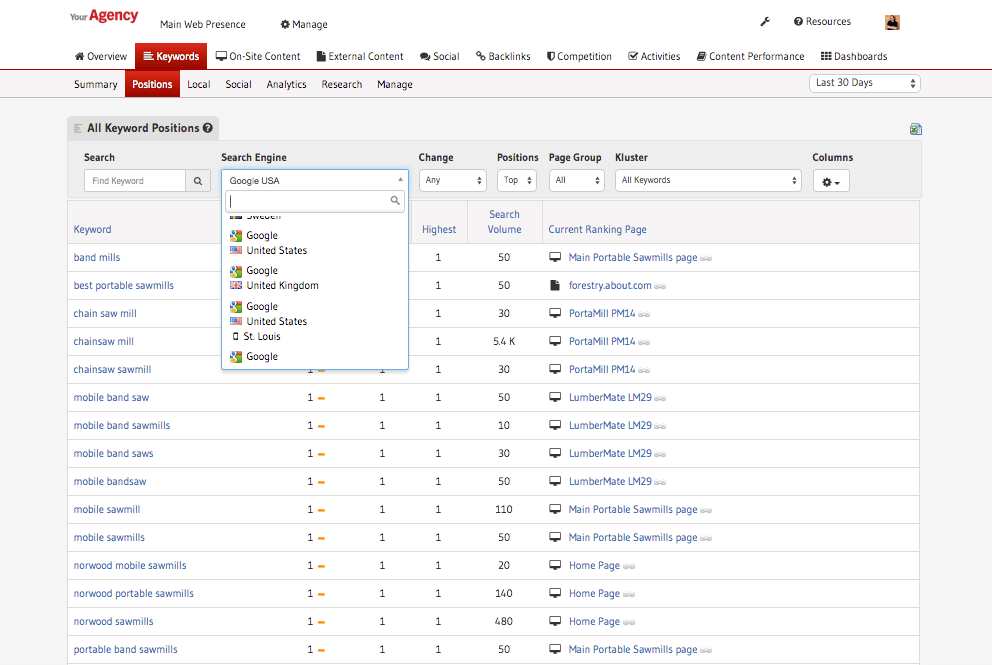Open Resources help menu

(822, 22)
